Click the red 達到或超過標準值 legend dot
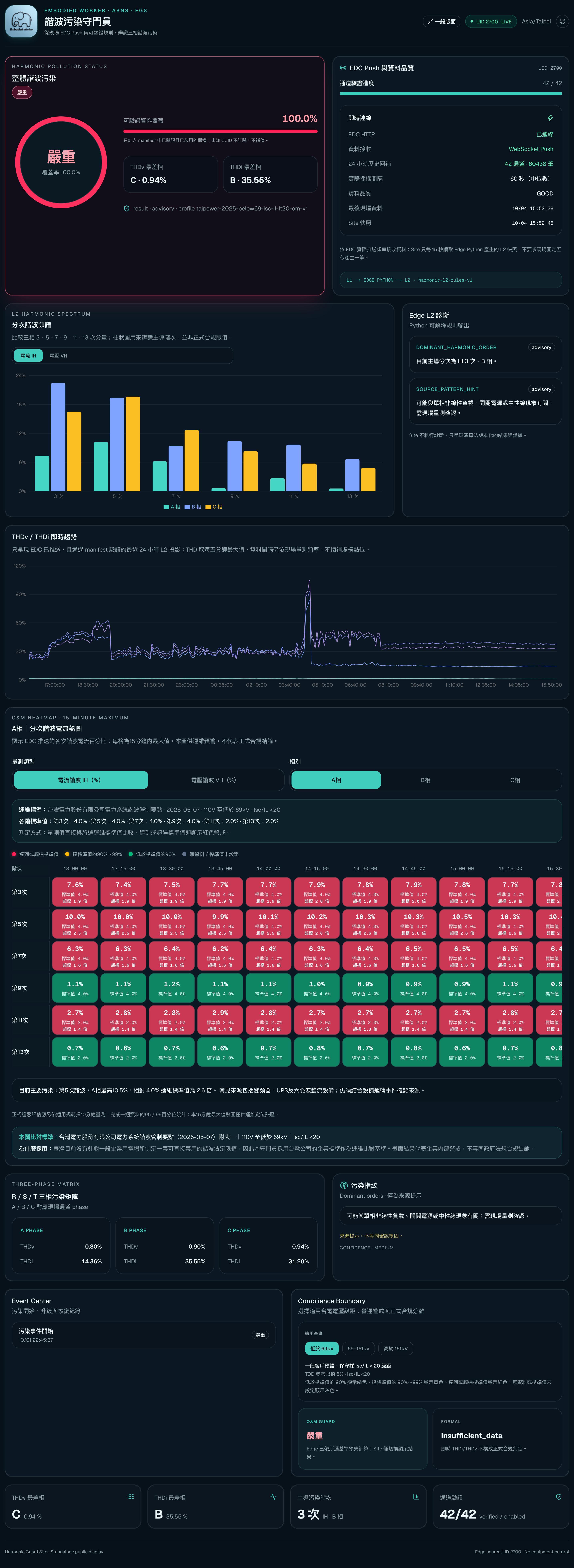Screen dimensions: 574x1568 pos(14,854)
